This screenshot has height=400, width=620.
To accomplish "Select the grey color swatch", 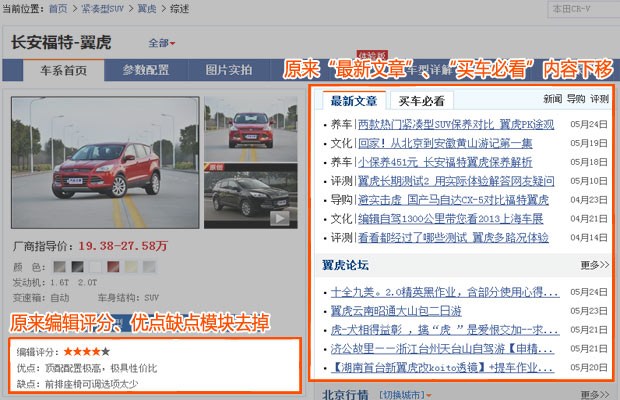I will pyautogui.click(x=59, y=267).
